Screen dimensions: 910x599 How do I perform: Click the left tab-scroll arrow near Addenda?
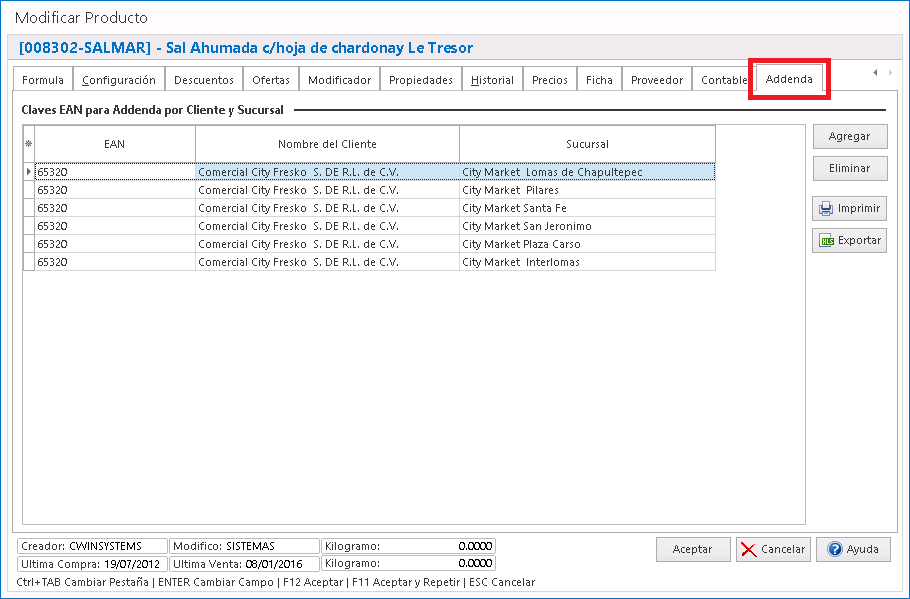pyautogui.click(x=874, y=72)
